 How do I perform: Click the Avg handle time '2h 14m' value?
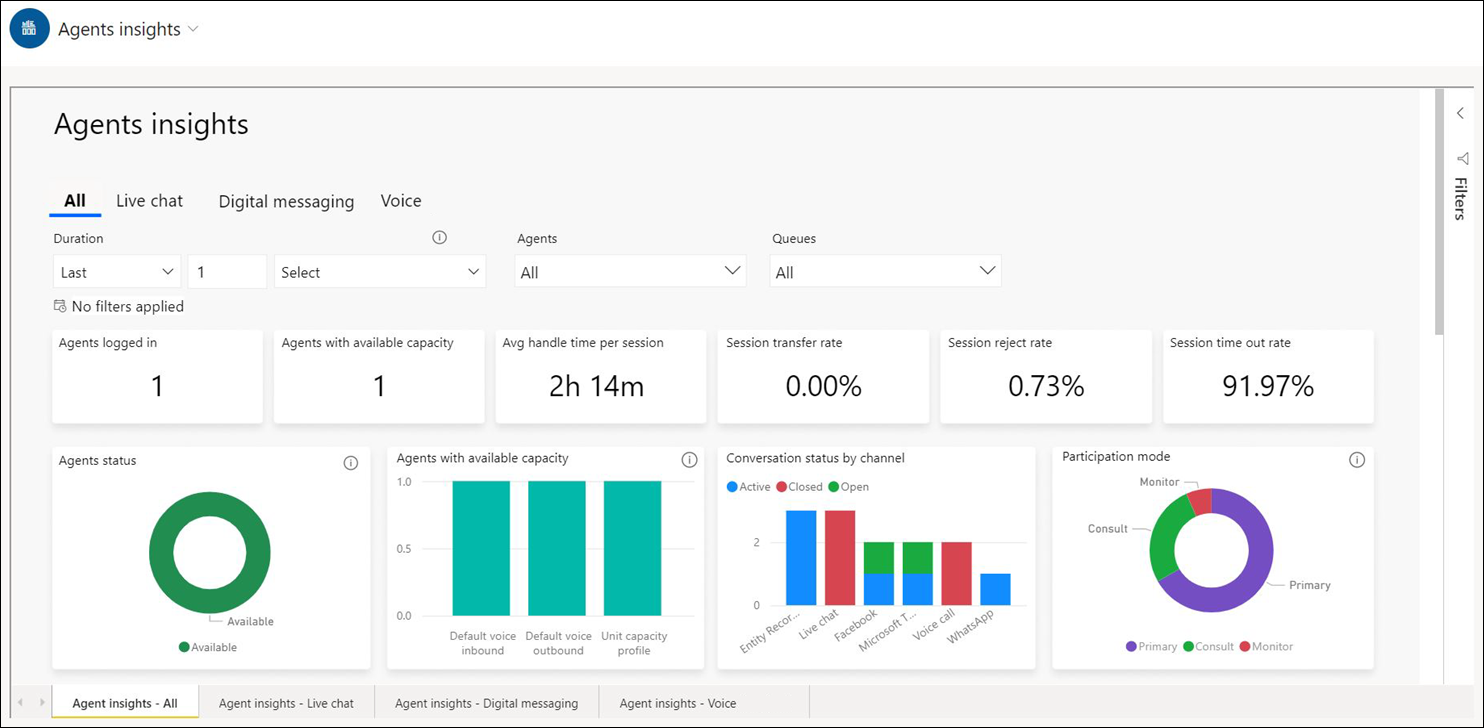(597, 387)
